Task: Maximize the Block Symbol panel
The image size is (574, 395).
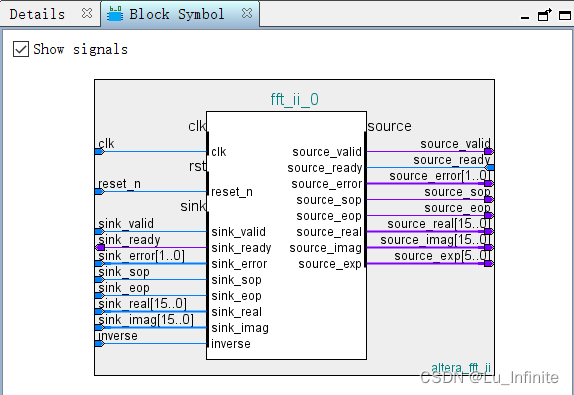Action: tap(565, 15)
